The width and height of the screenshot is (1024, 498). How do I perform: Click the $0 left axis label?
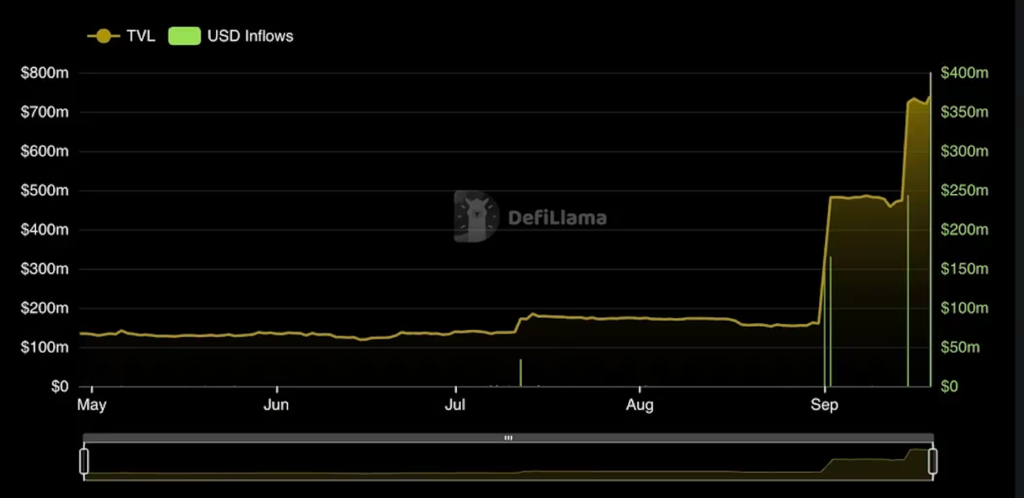pos(59,386)
